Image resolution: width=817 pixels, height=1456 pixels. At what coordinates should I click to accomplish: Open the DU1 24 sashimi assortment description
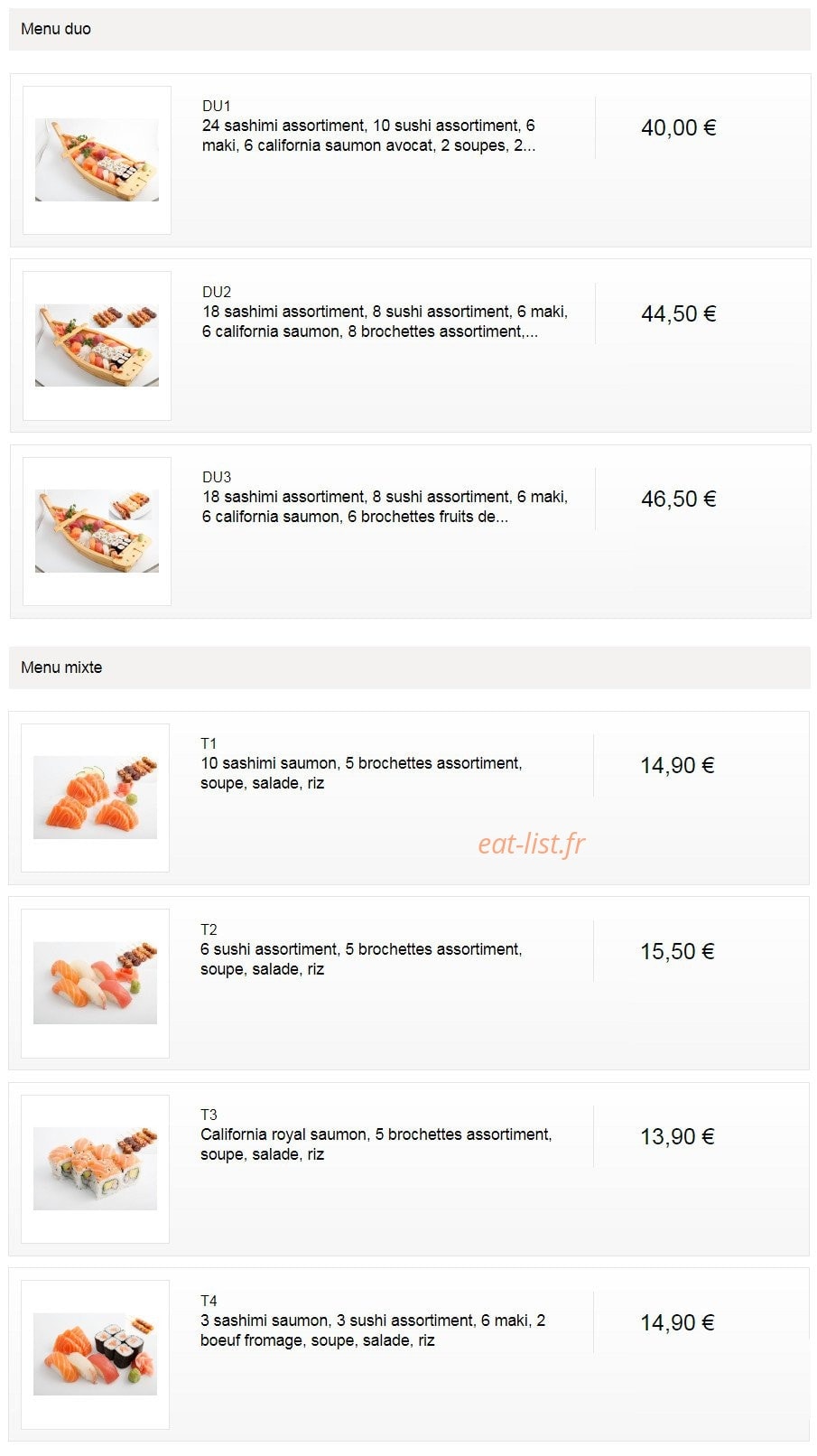369,135
